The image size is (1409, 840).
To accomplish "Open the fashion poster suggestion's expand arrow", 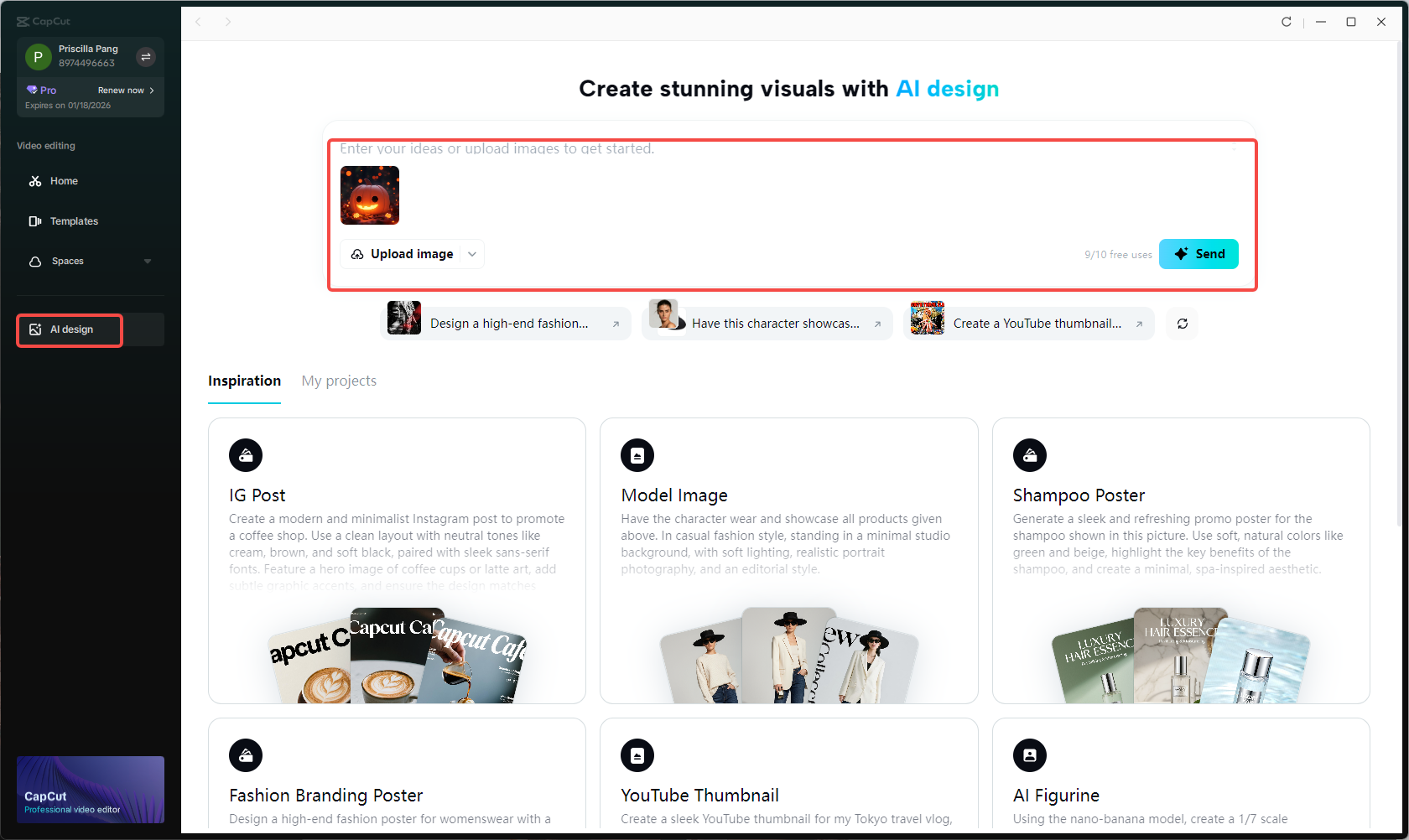I will point(616,323).
